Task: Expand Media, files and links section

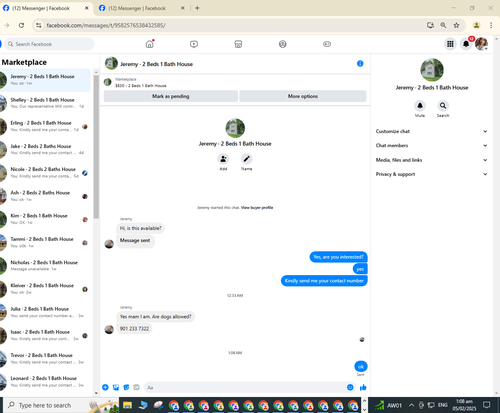Action: click(x=431, y=160)
